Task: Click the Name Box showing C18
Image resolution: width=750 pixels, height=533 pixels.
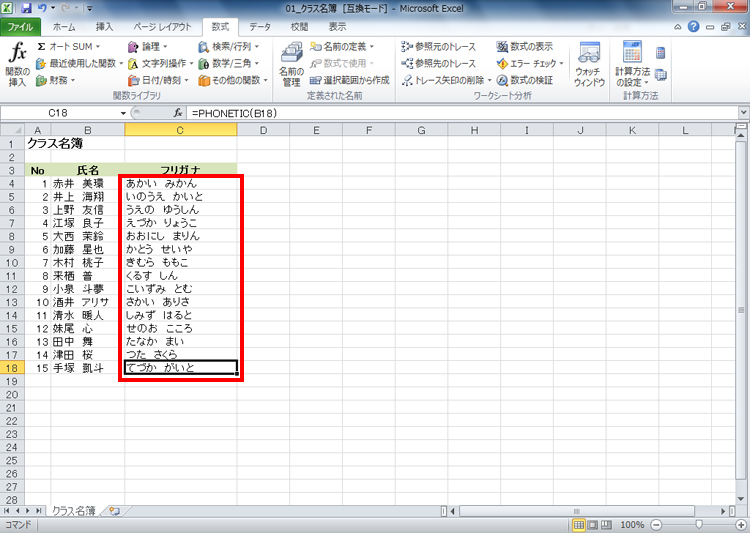Action: (x=59, y=113)
